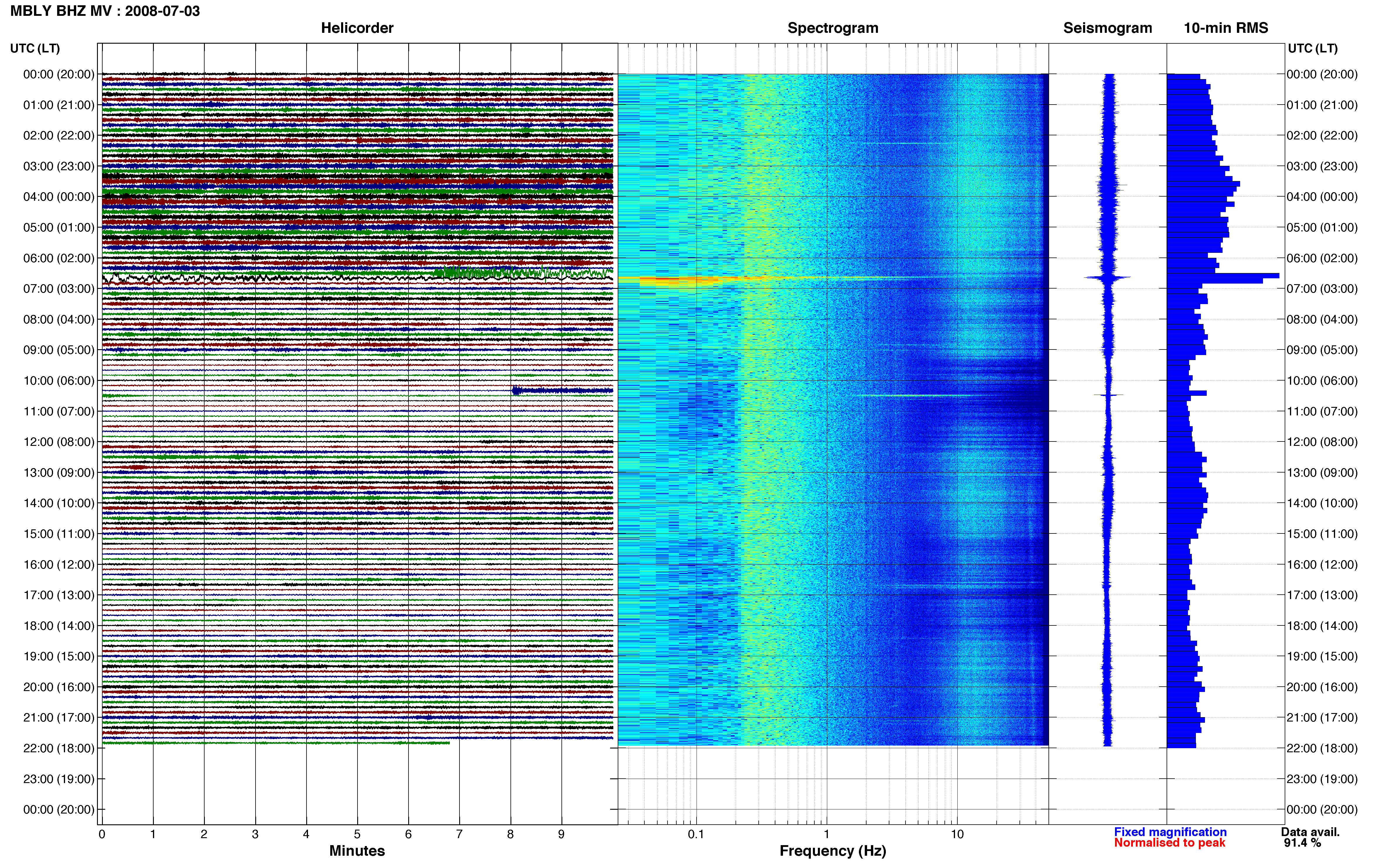Click '08:00 (04:00)' on the right axis

[1322, 319]
